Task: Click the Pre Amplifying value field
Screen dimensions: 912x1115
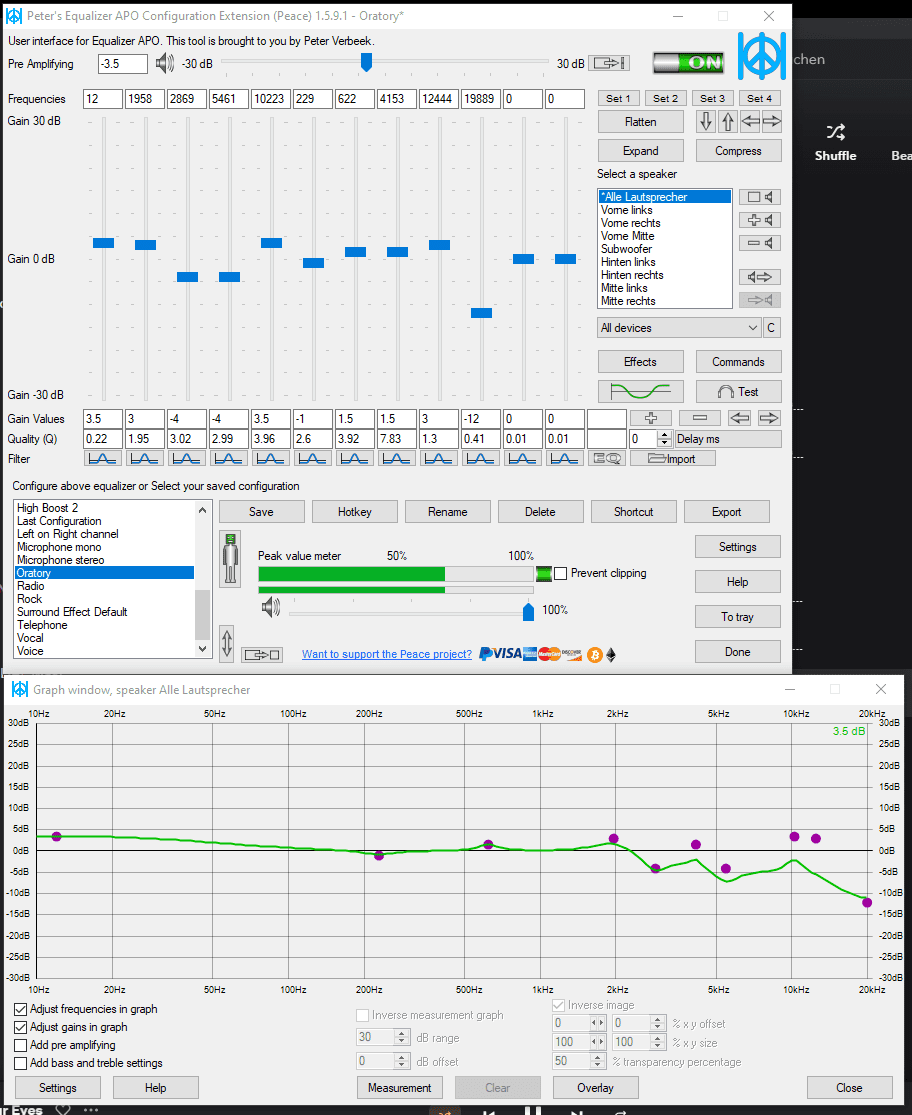Action: pos(122,63)
